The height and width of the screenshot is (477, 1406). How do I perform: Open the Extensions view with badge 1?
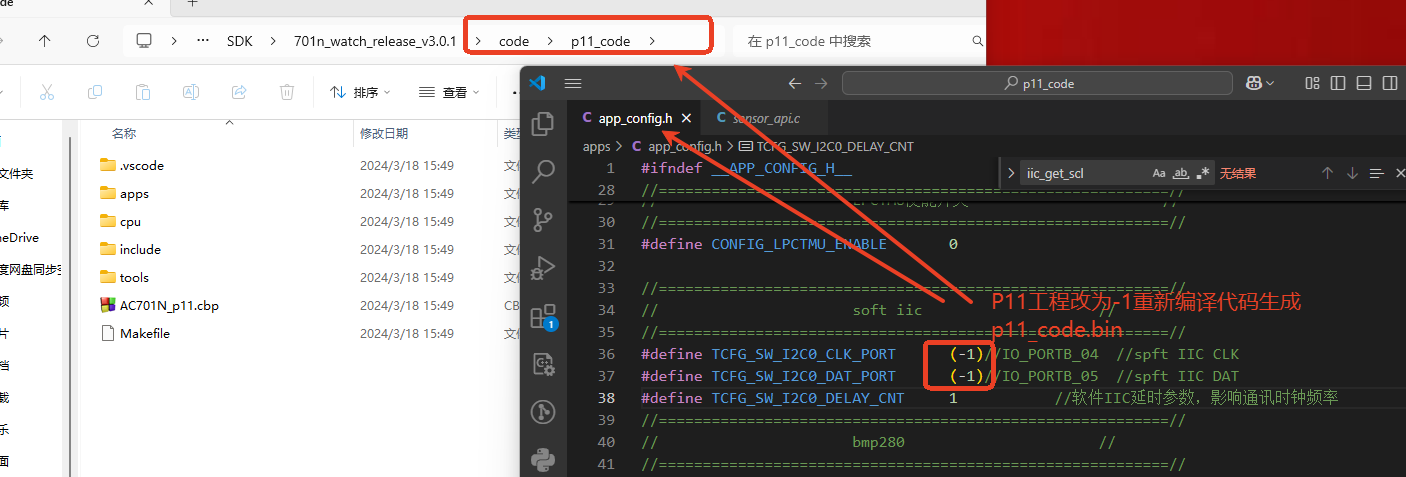543,316
